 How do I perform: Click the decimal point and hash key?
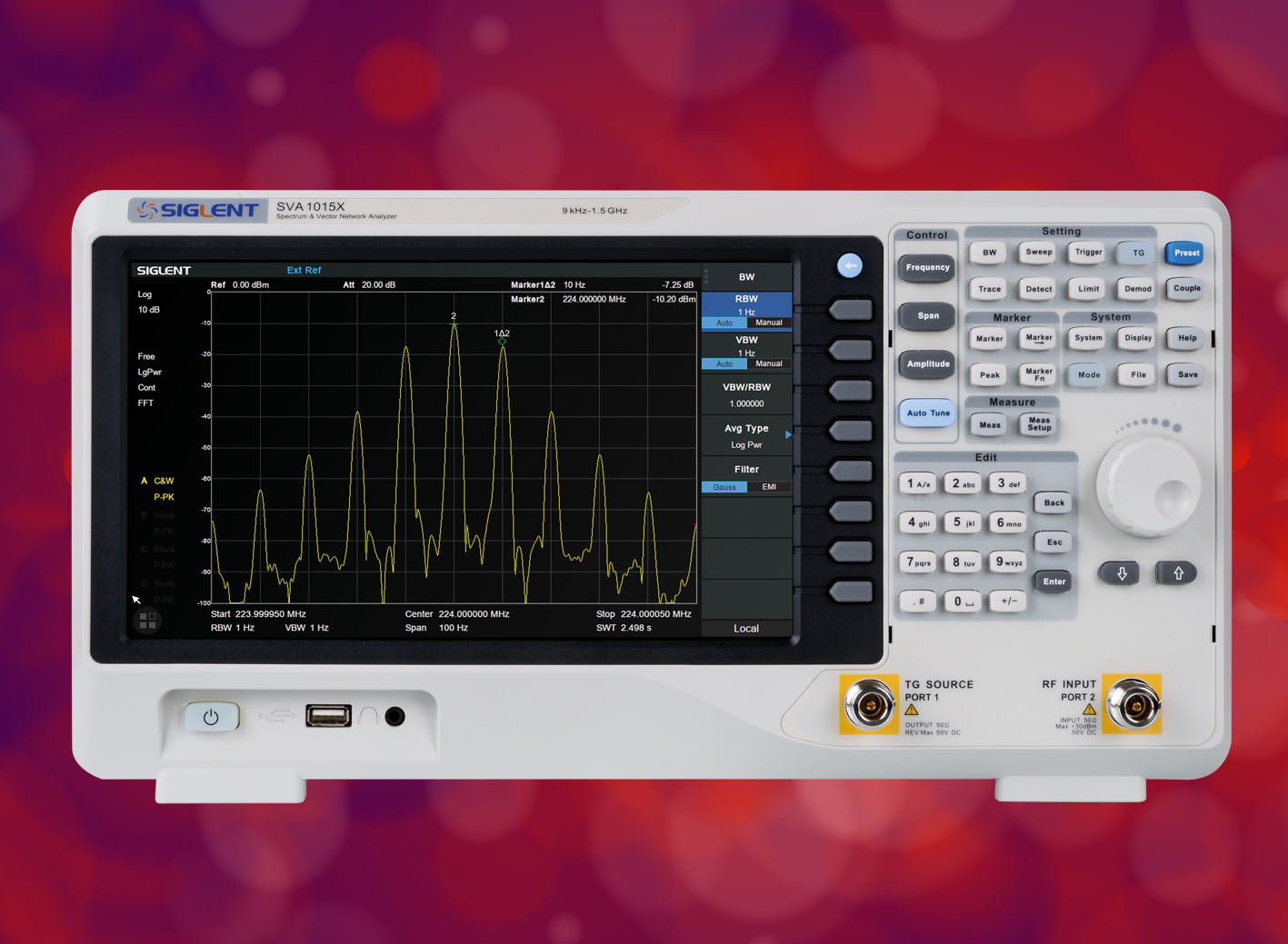[918, 601]
